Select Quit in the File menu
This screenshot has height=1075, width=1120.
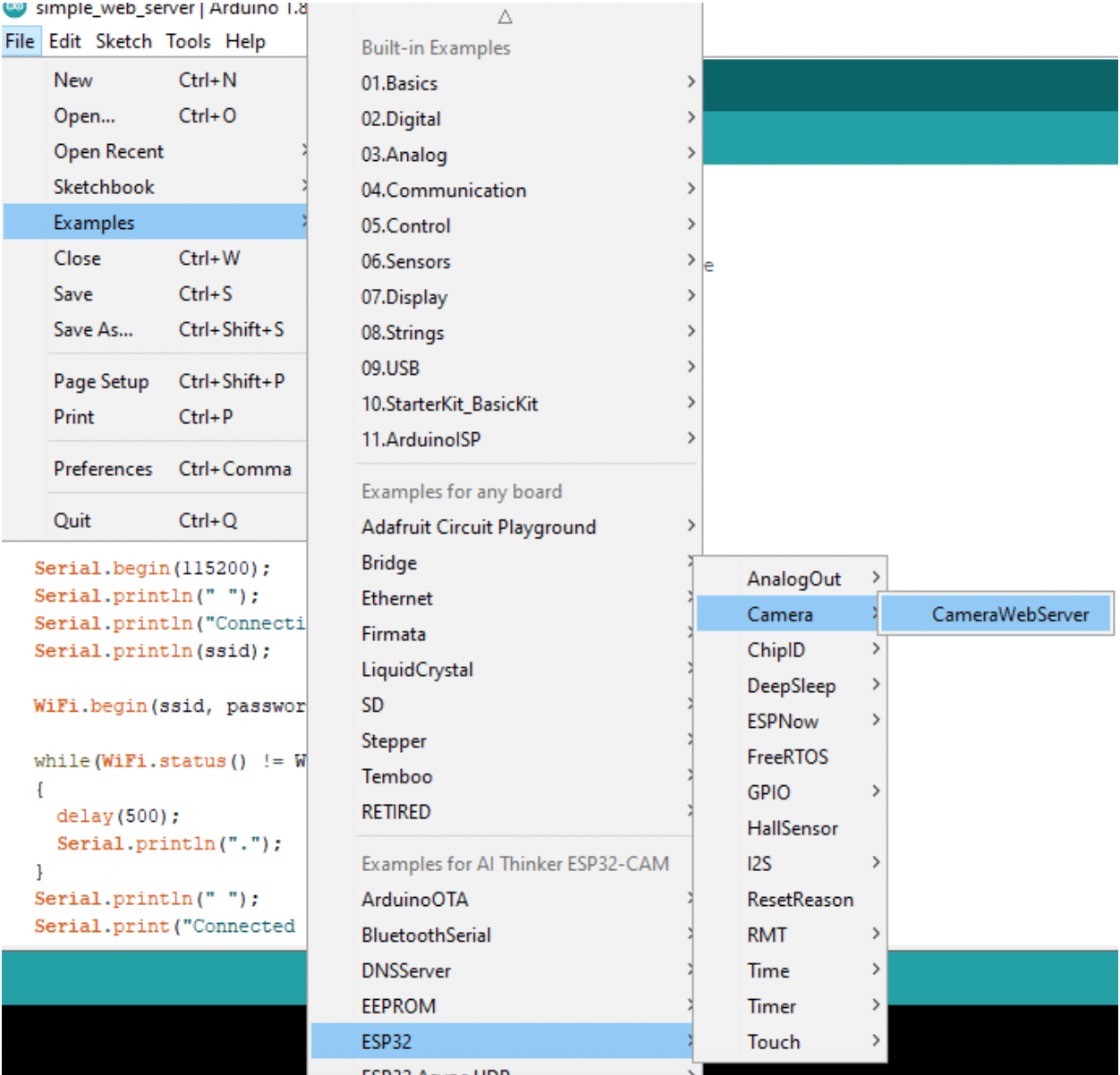[x=155, y=521]
